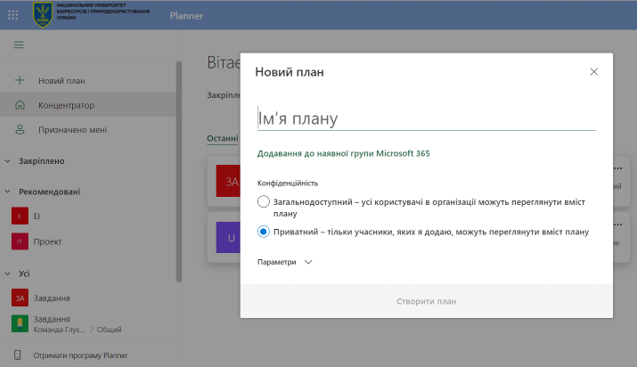Open the red ЗА plan card behind dialog

(228, 181)
